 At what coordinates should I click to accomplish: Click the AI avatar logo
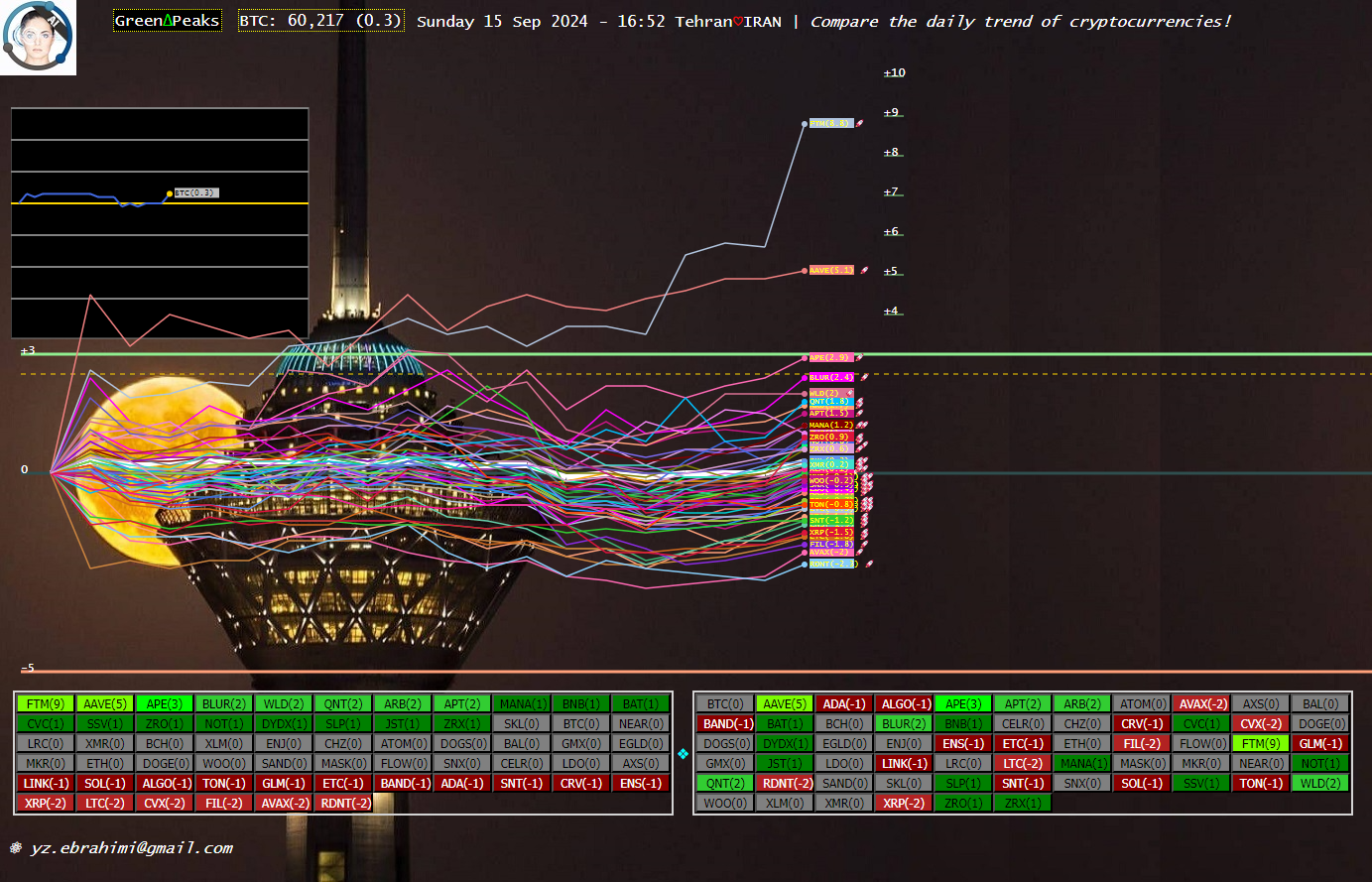(38, 38)
